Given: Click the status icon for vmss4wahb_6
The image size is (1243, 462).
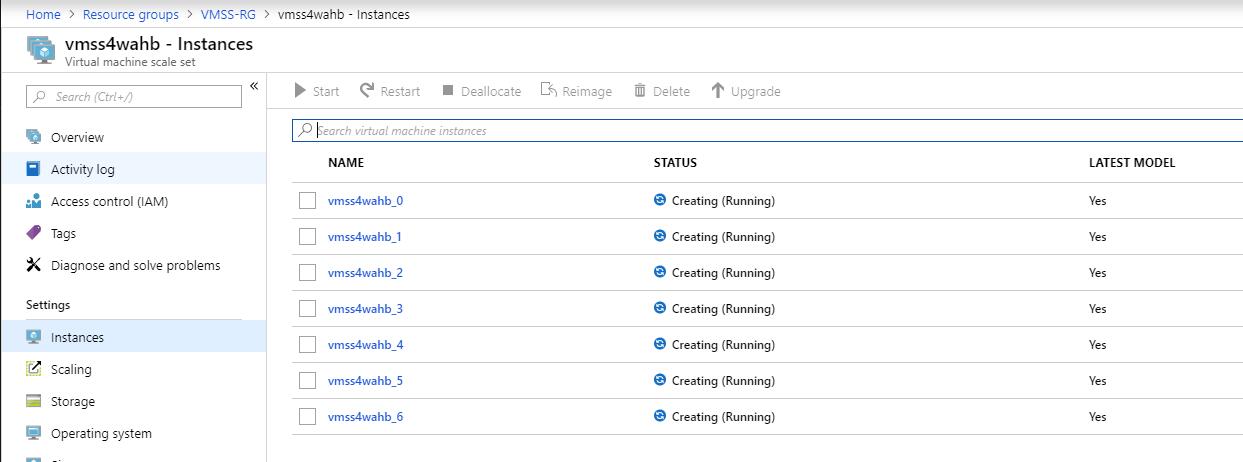Looking at the screenshot, I should 660,416.
